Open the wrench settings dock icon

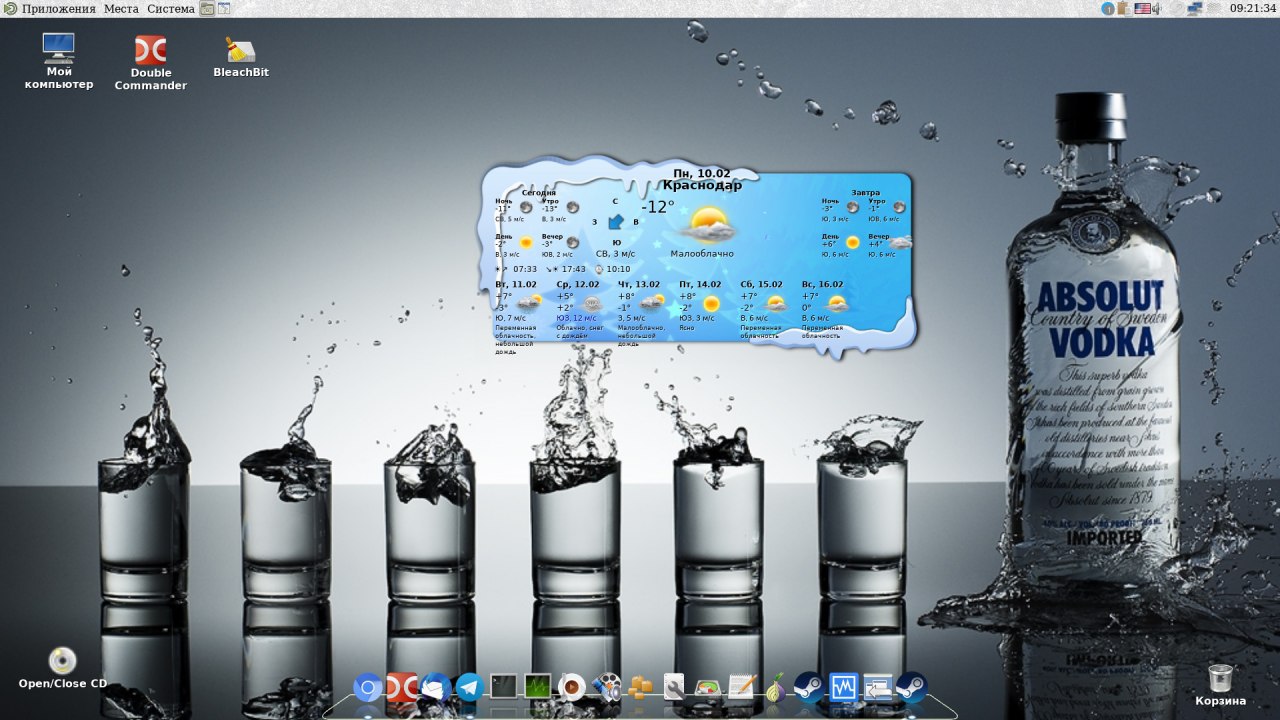click(x=674, y=687)
